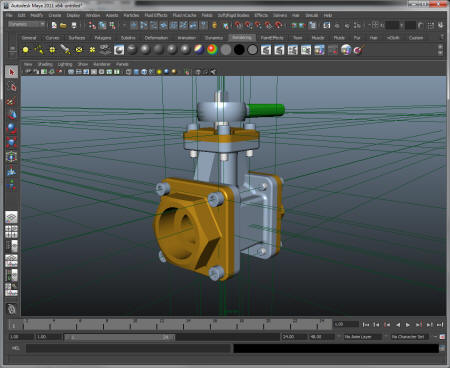Click the range slider bar
Viewport: 450px width, 368px height.
pos(119,337)
